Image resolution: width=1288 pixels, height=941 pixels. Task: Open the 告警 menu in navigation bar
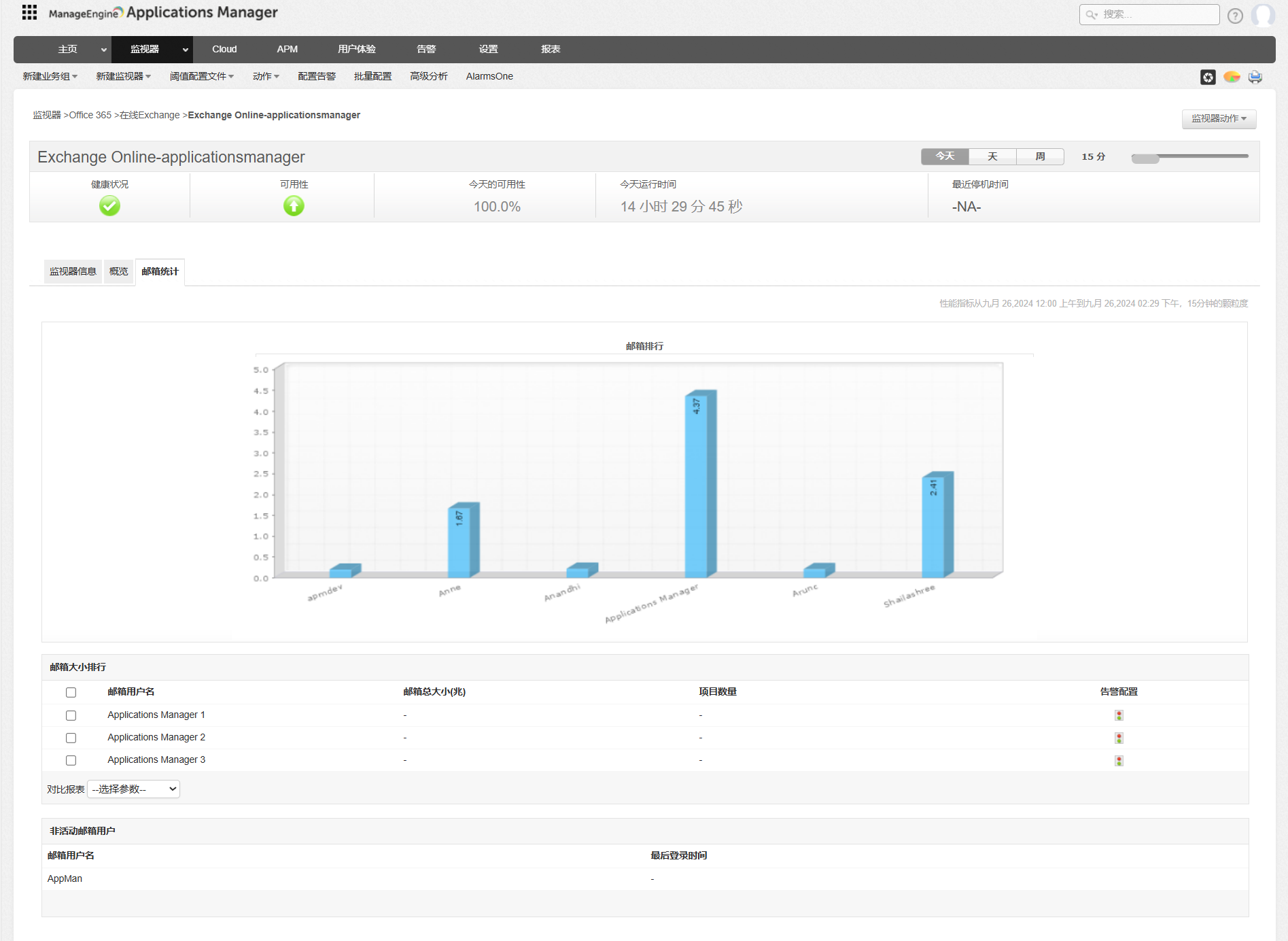click(426, 50)
